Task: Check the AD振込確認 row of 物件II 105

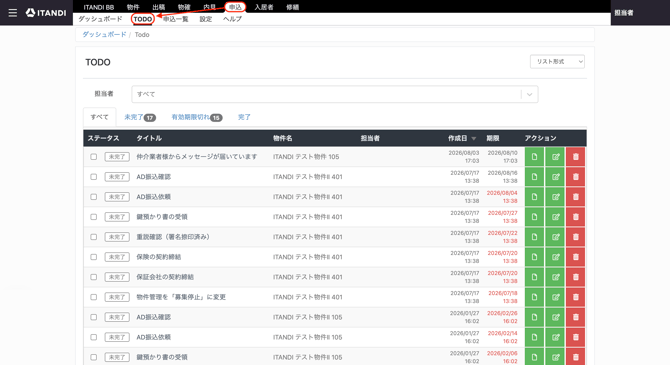Action: pos(94,318)
